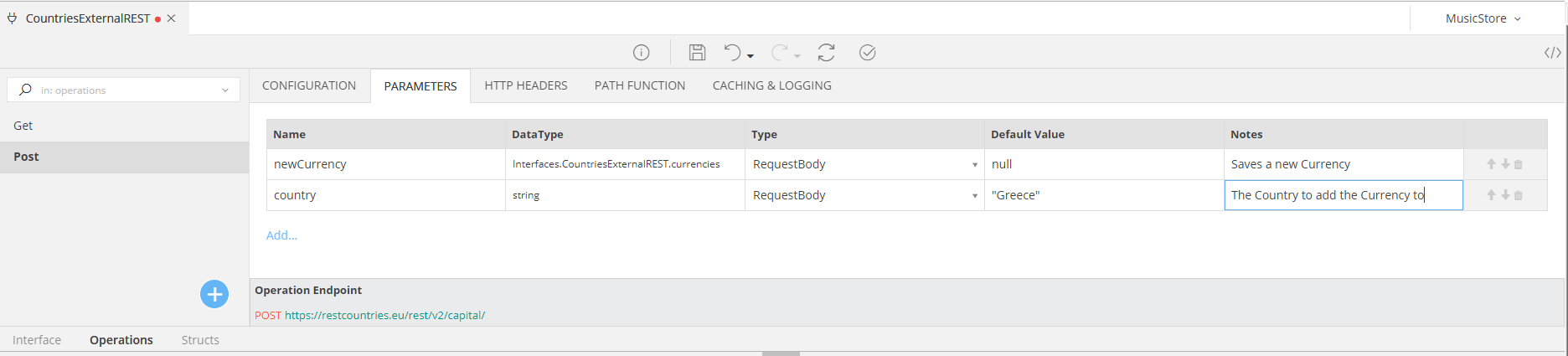This screenshot has height=356, width=1568.
Task: Expand Type dropdown for country row
Action: 974,196
